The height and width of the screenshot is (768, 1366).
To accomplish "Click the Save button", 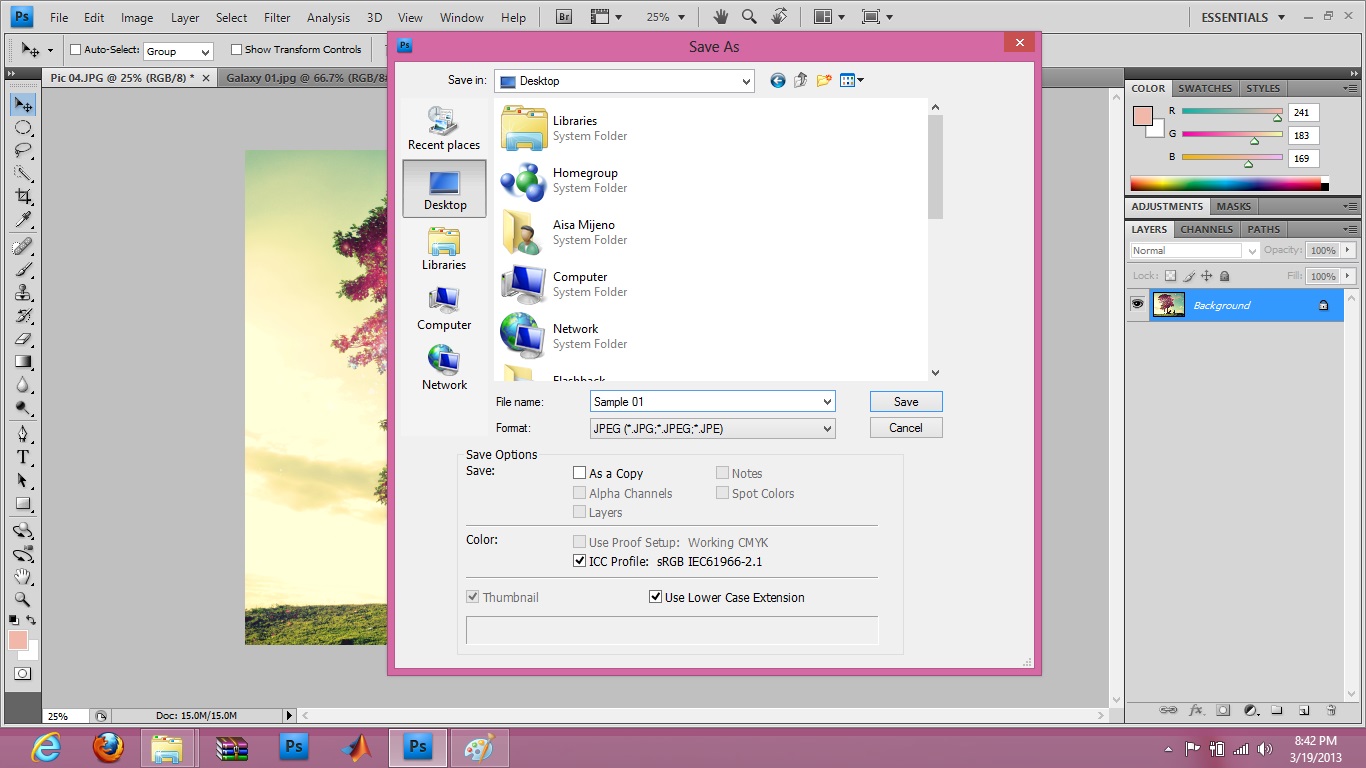I will (906, 401).
